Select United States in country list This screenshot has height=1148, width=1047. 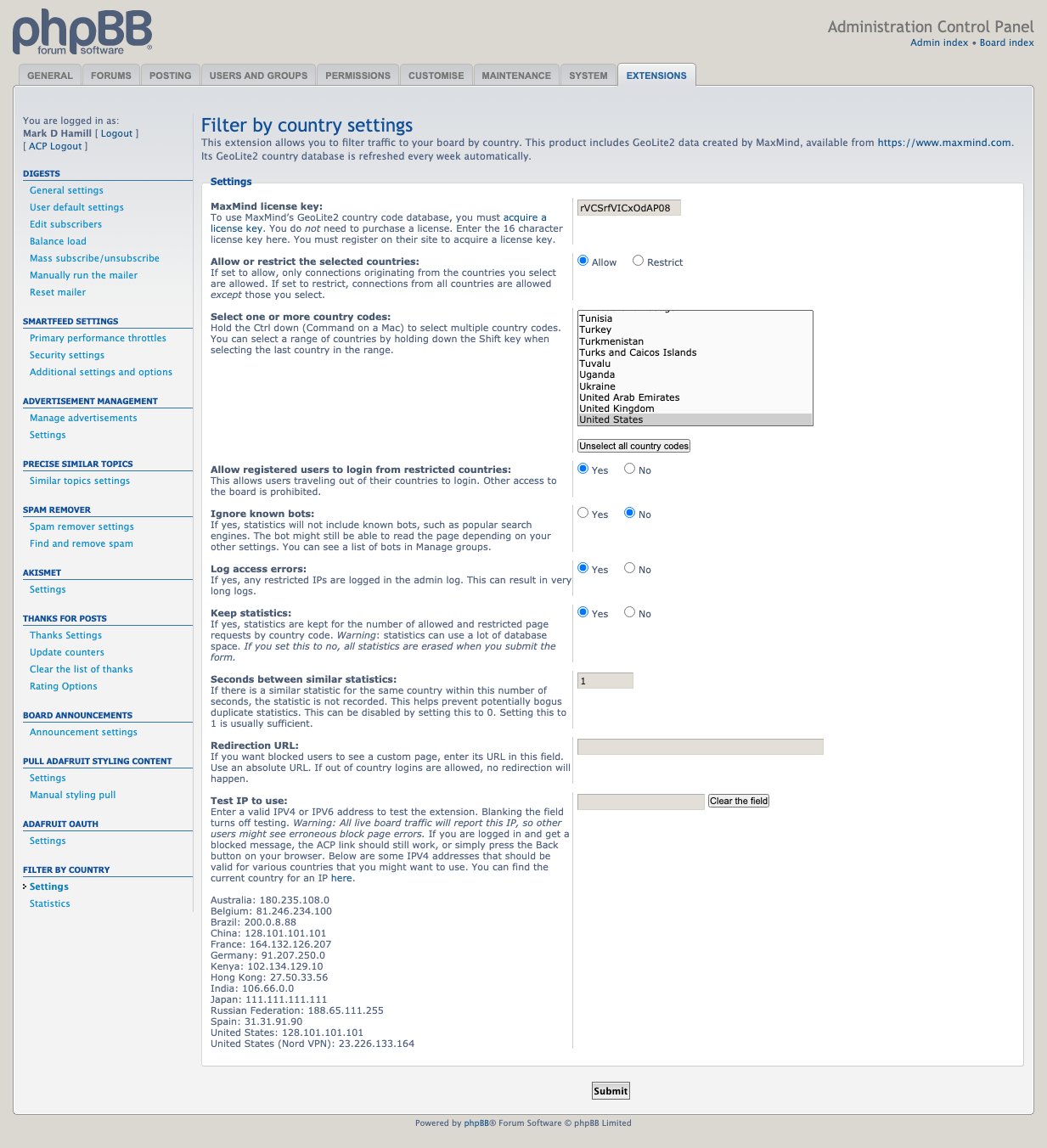click(695, 419)
